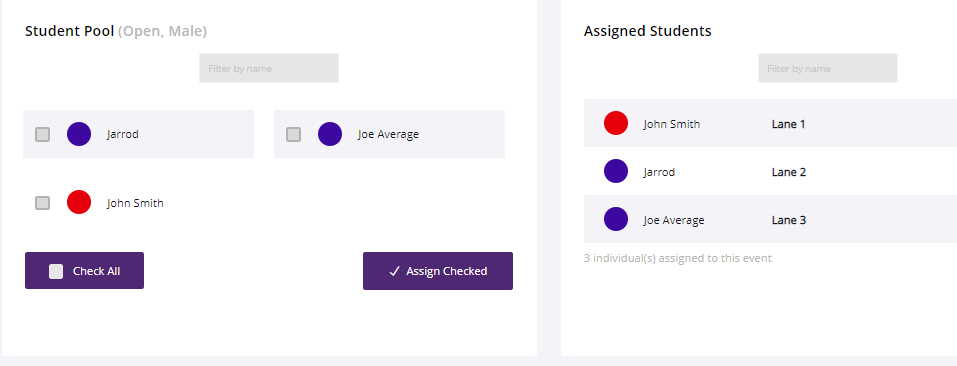Click Joe Average's purple circle in Student Pool
Viewport: 957px width, 366px height.
pos(330,134)
